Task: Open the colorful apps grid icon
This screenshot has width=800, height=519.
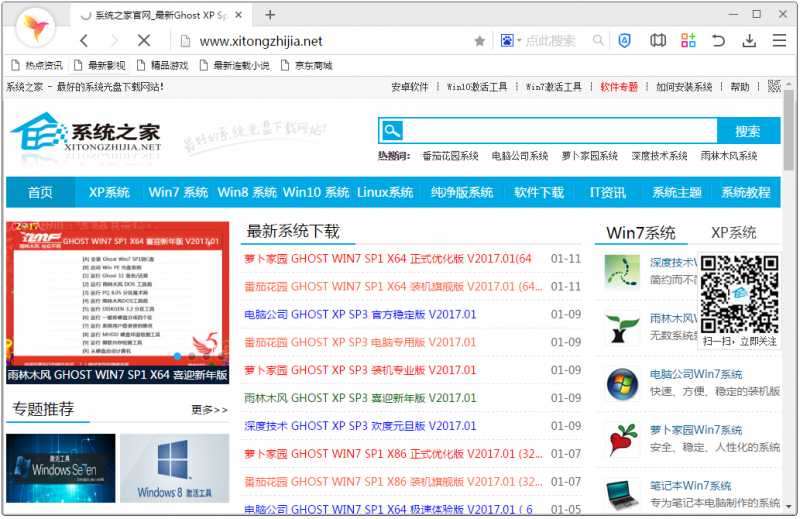Action: (688, 40)
